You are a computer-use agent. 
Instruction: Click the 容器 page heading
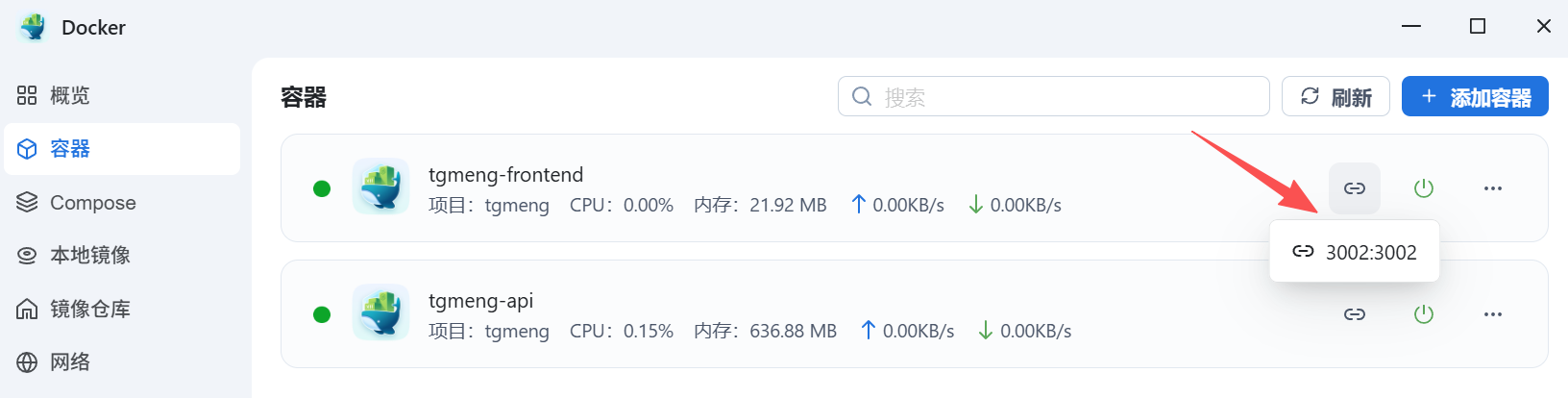click(304, 97)
